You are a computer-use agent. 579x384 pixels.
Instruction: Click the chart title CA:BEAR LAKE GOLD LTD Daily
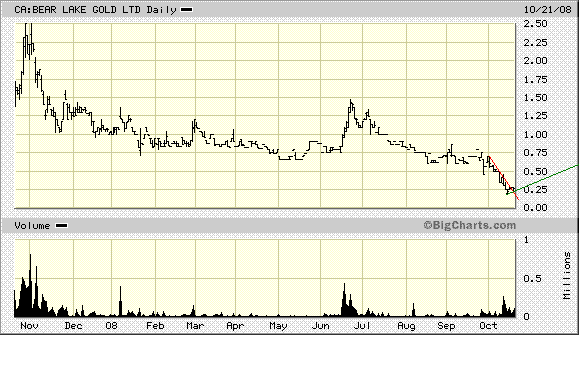click(x=95, y=10)
